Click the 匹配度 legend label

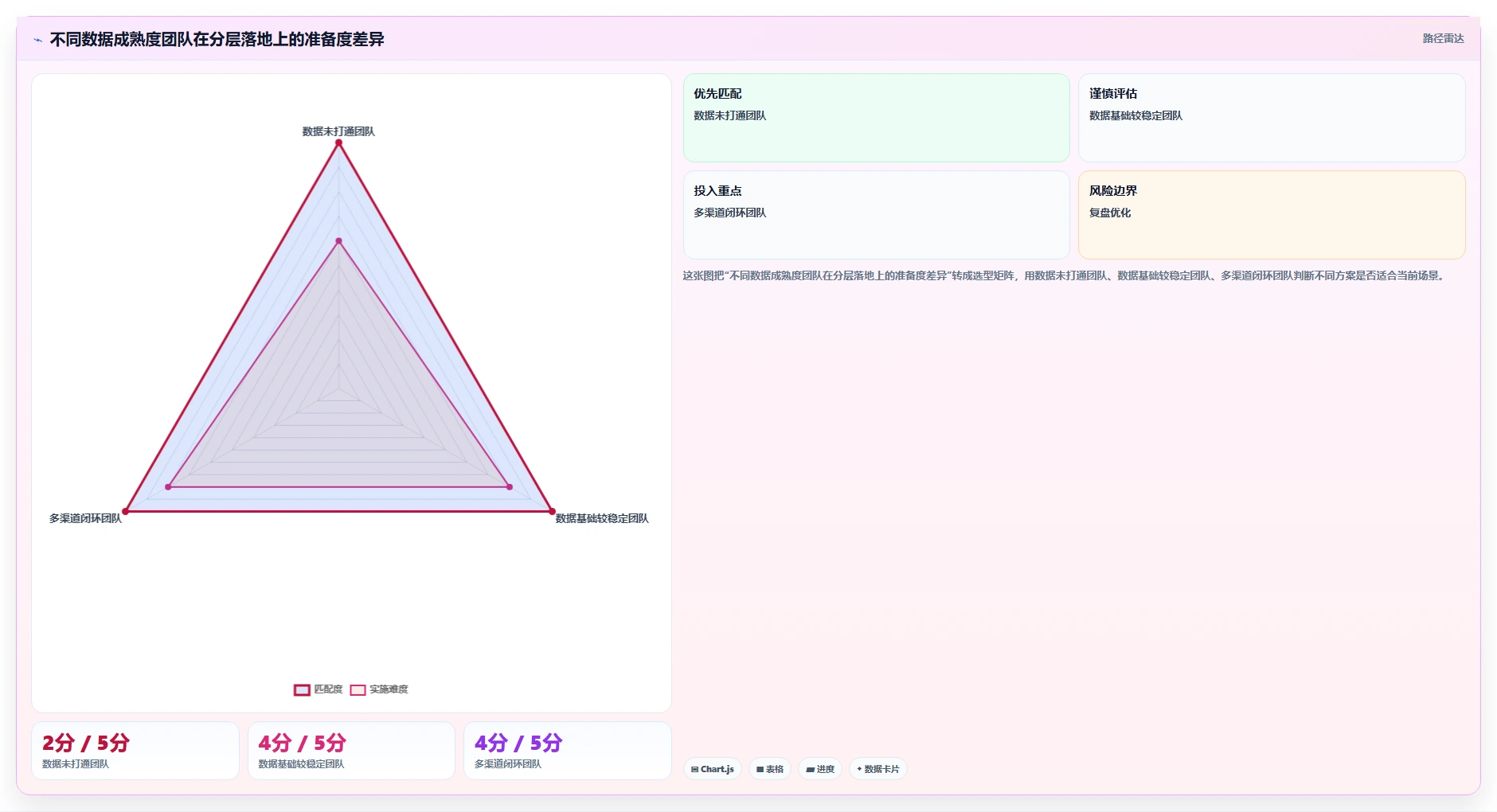(328, 689)
